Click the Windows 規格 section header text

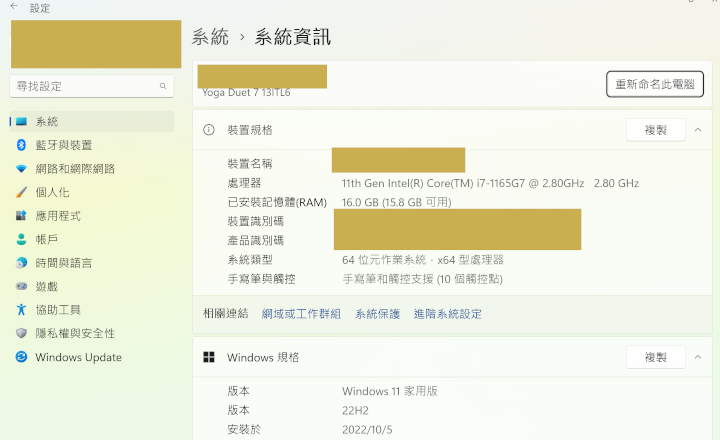[263, 357]
